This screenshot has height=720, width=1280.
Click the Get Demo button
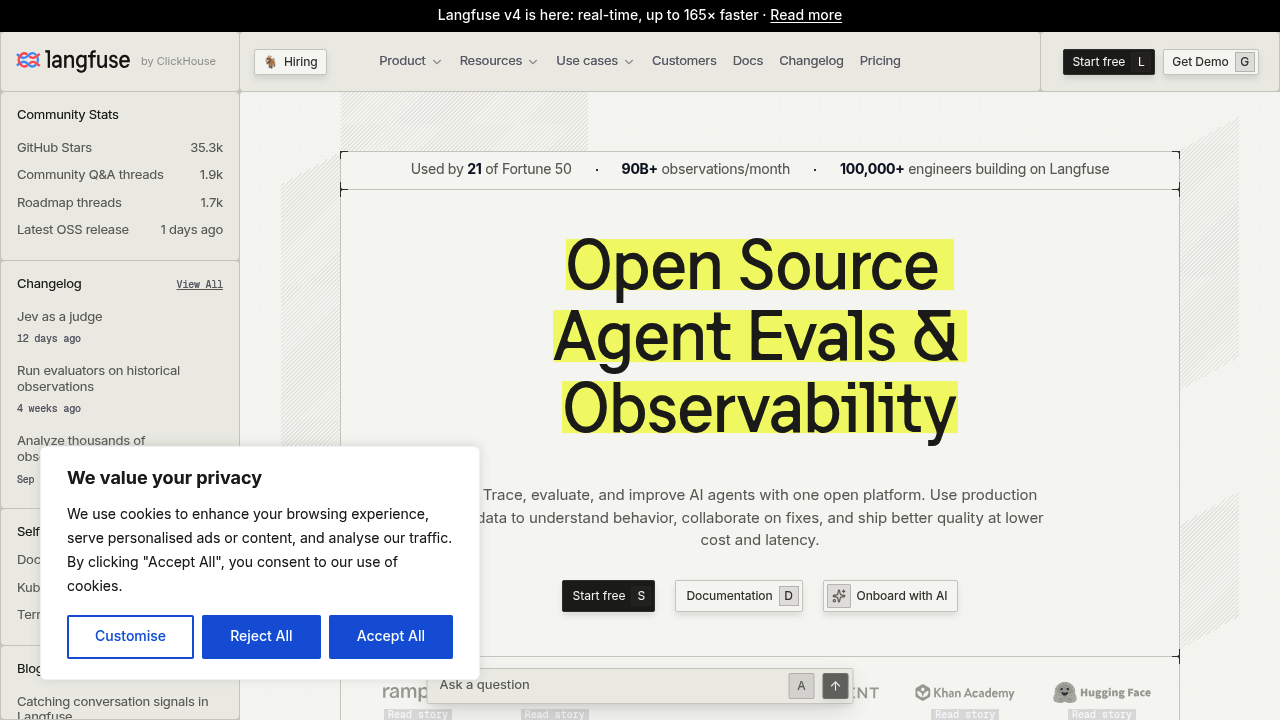click(x=1211, y=62)
